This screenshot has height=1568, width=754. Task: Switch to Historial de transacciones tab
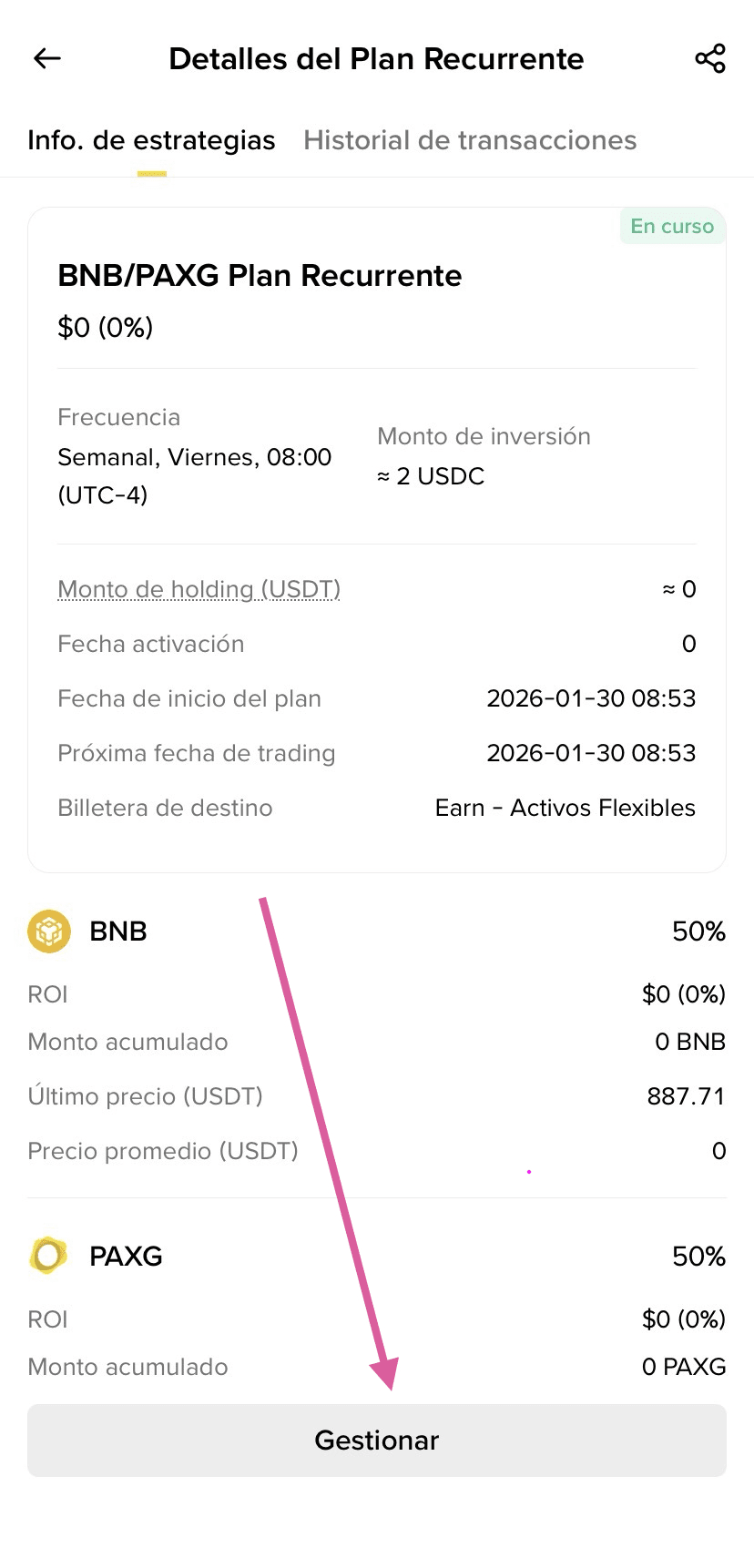tap(470, 140)
